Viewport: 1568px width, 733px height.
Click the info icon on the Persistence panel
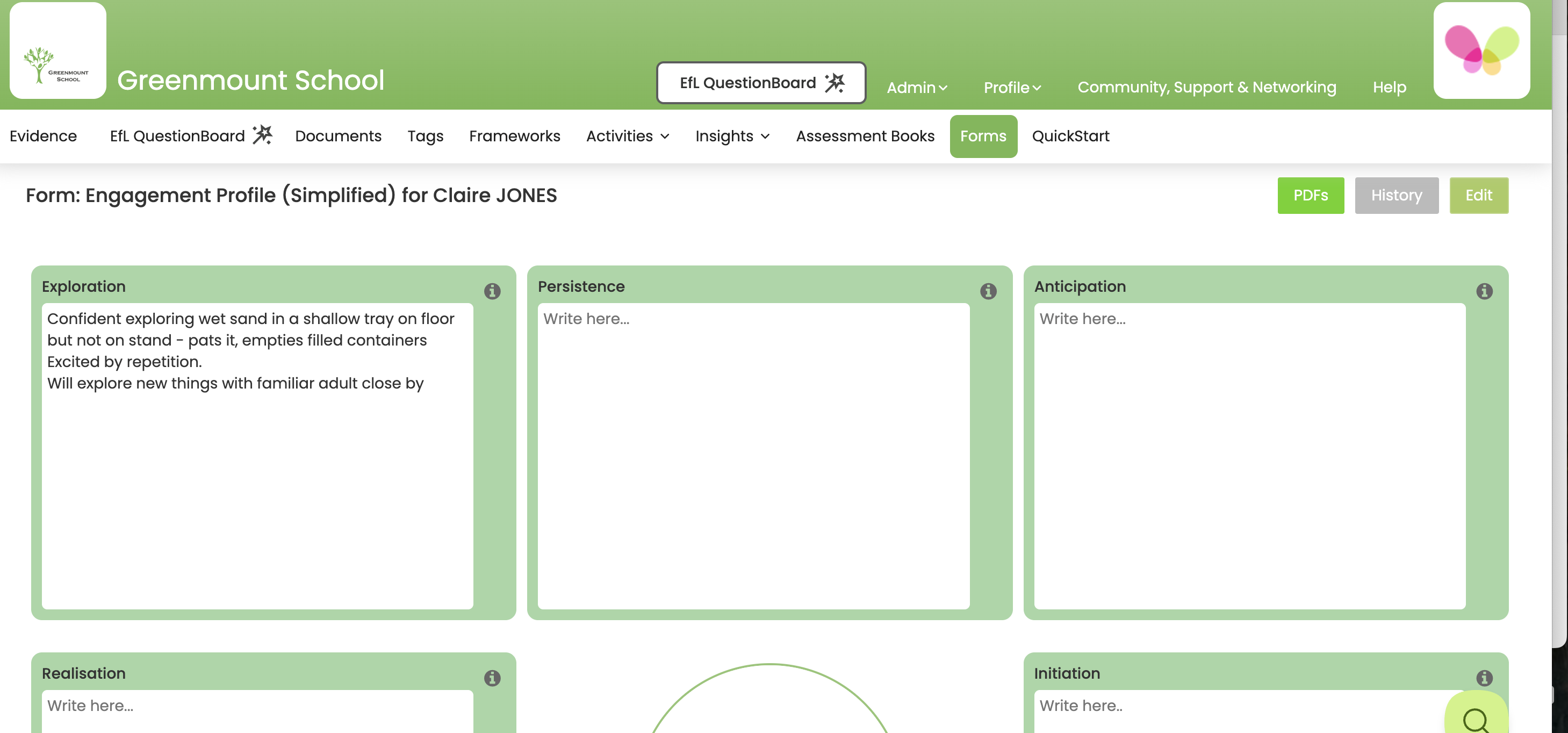point(989,291)
